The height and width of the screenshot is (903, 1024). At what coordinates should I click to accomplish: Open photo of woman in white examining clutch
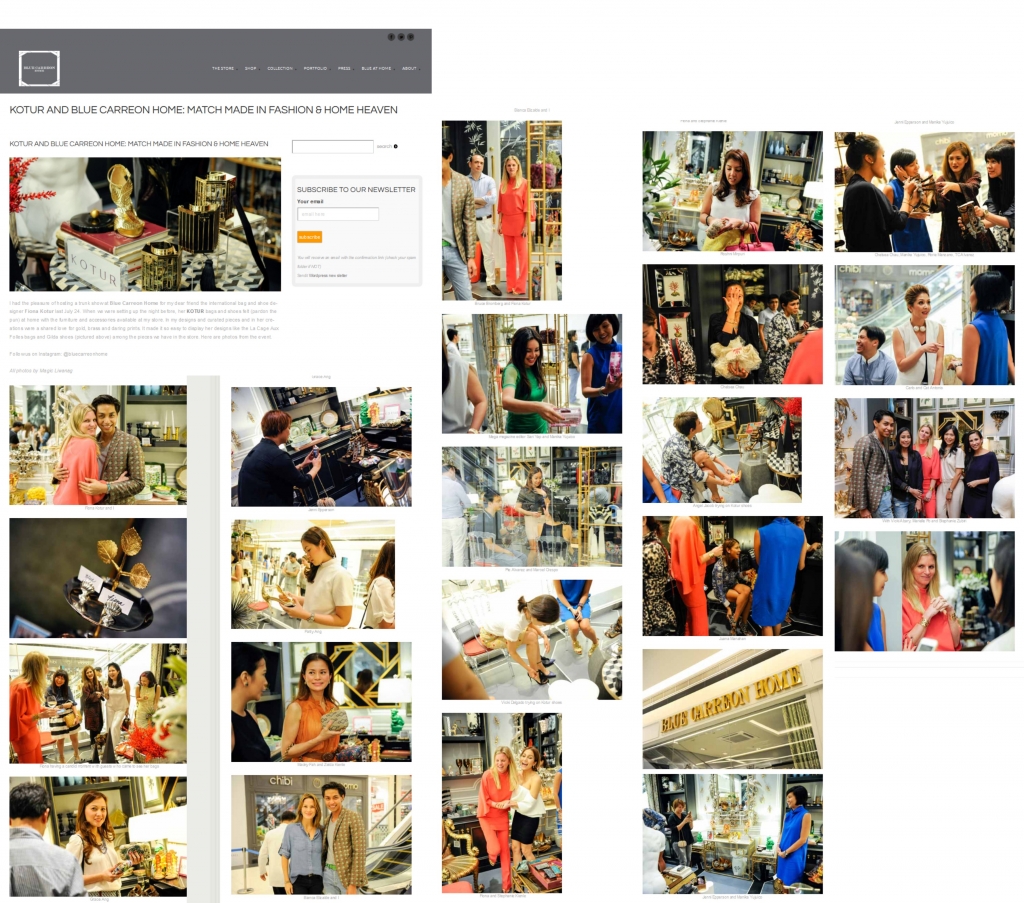(x=313, y=575)
